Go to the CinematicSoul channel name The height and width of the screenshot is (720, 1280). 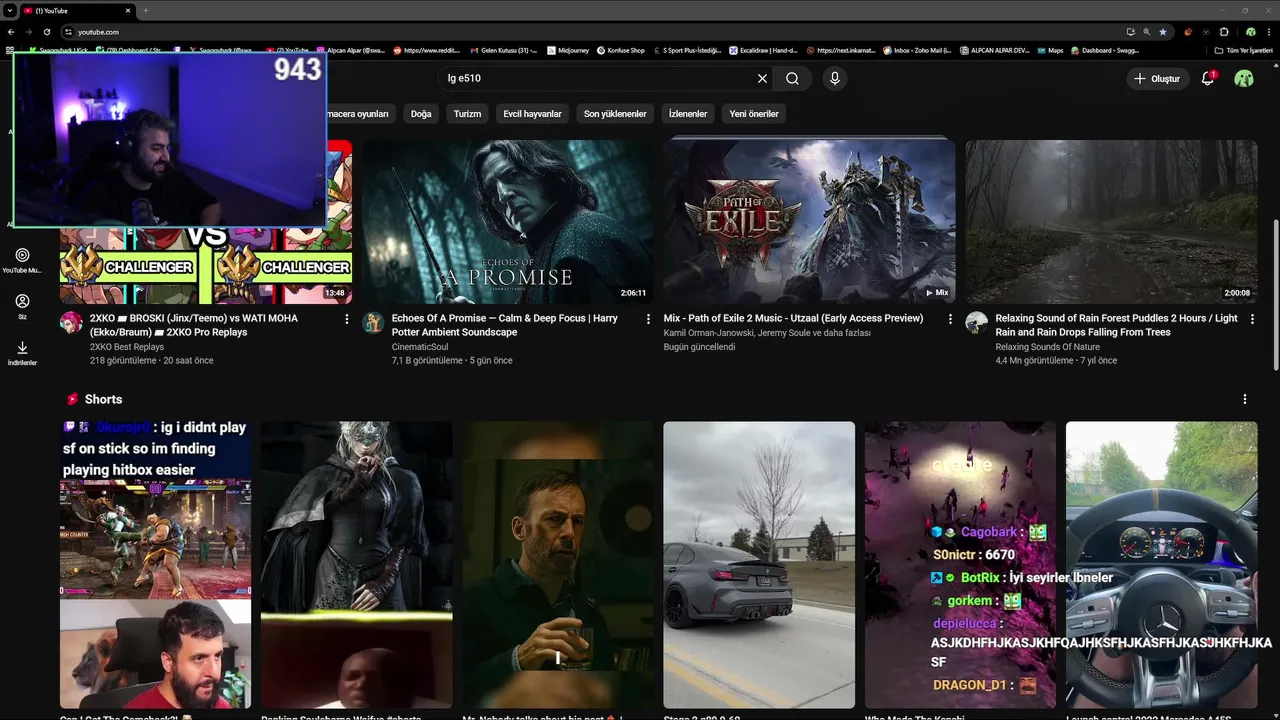420,347
